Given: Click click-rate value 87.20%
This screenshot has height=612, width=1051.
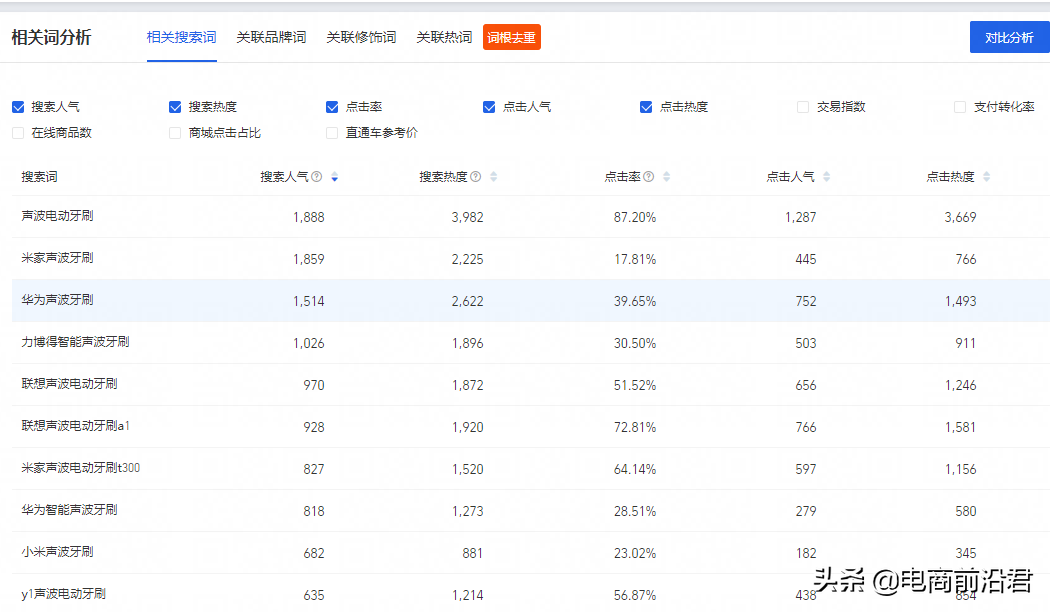Looking at the screenshot, I should (x=635, y=217).
